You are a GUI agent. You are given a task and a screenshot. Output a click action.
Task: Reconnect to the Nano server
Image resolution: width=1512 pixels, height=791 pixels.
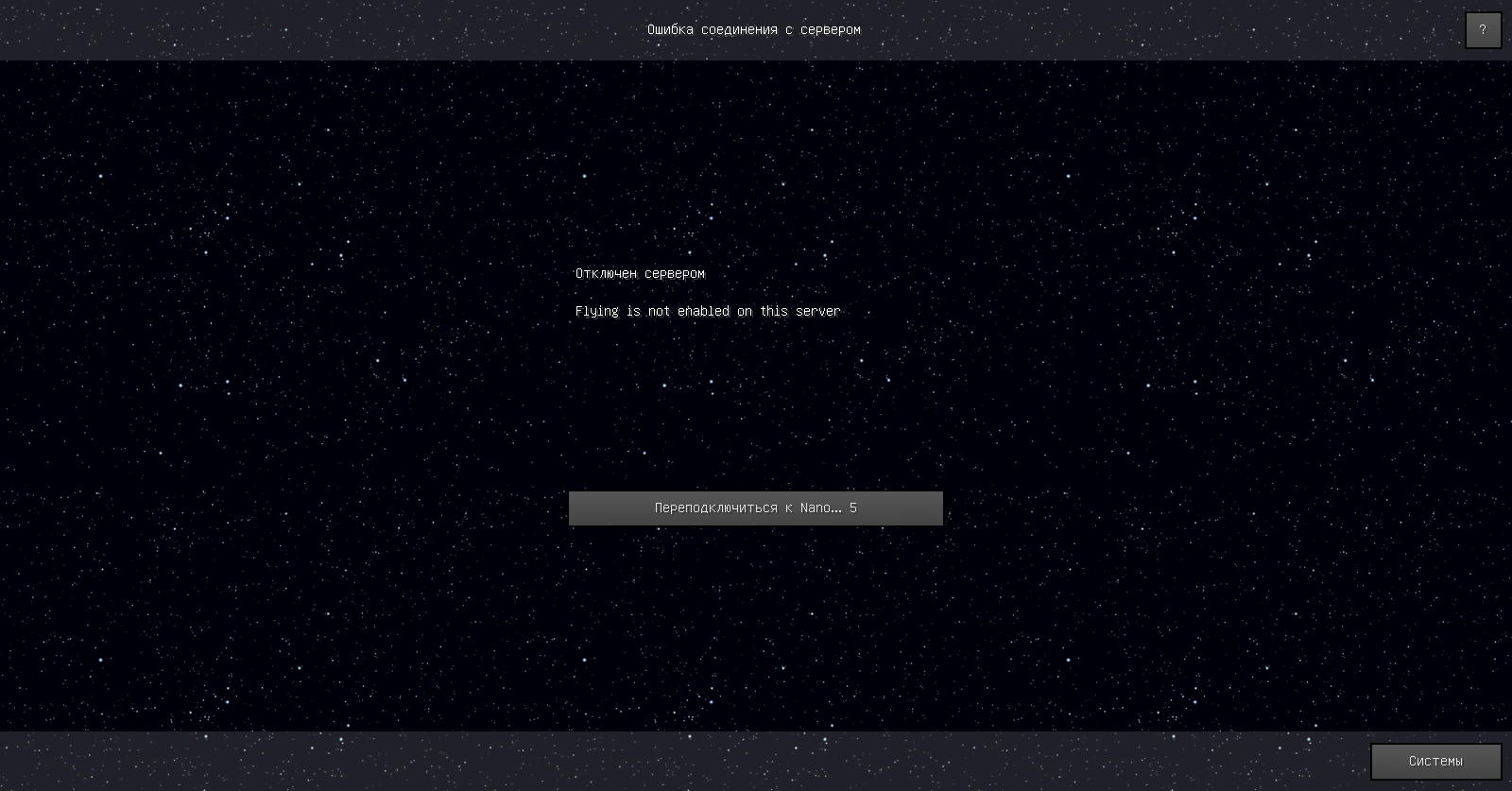pos(755,508)
